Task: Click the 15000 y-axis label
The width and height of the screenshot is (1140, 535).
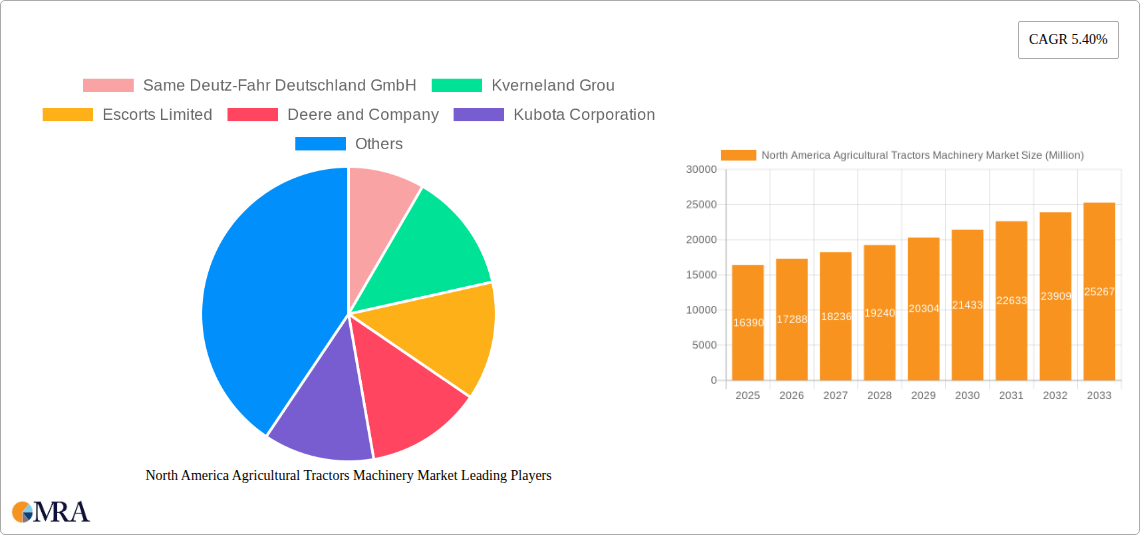Action: point(702,275)
